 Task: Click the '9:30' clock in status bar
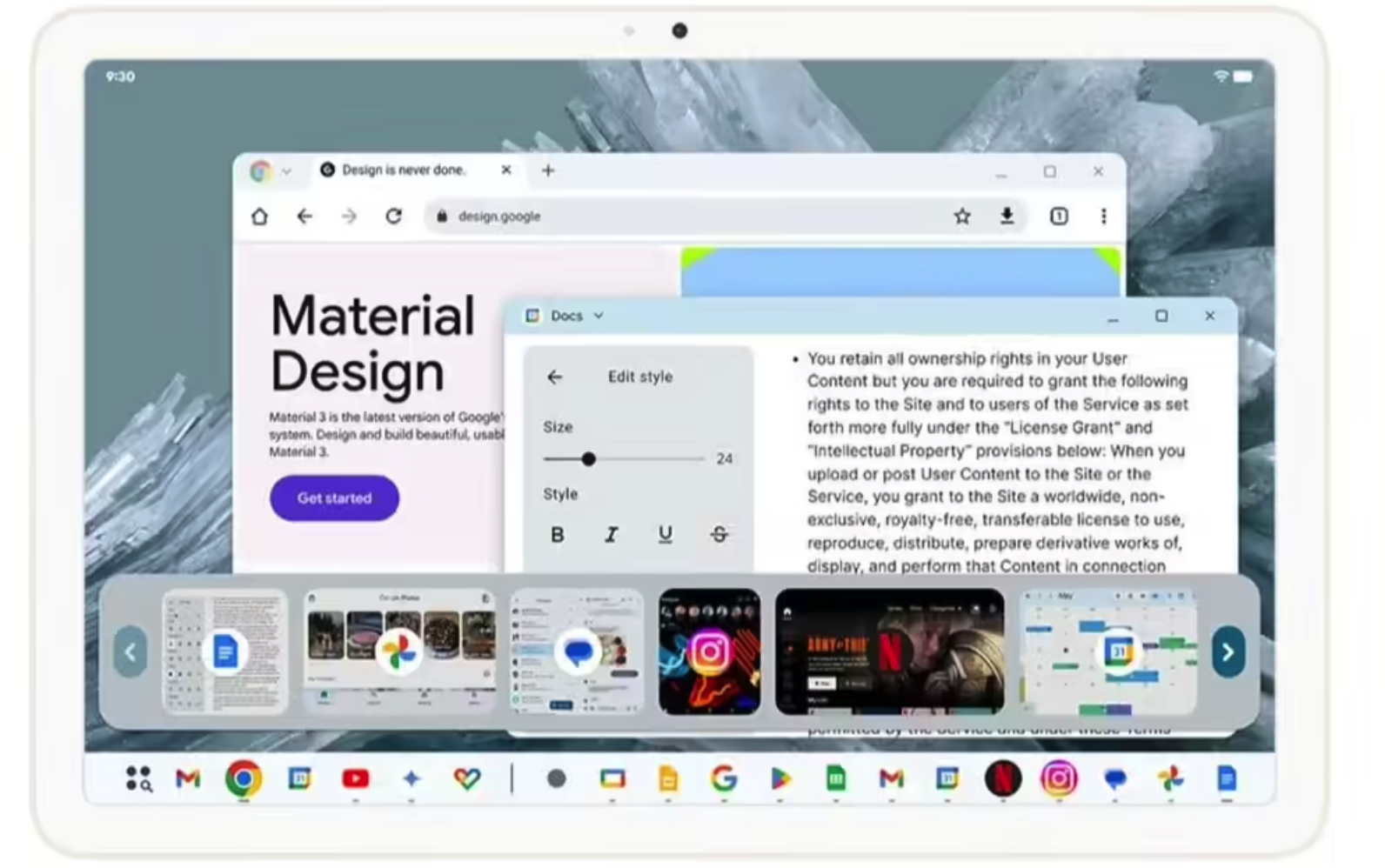120,77
